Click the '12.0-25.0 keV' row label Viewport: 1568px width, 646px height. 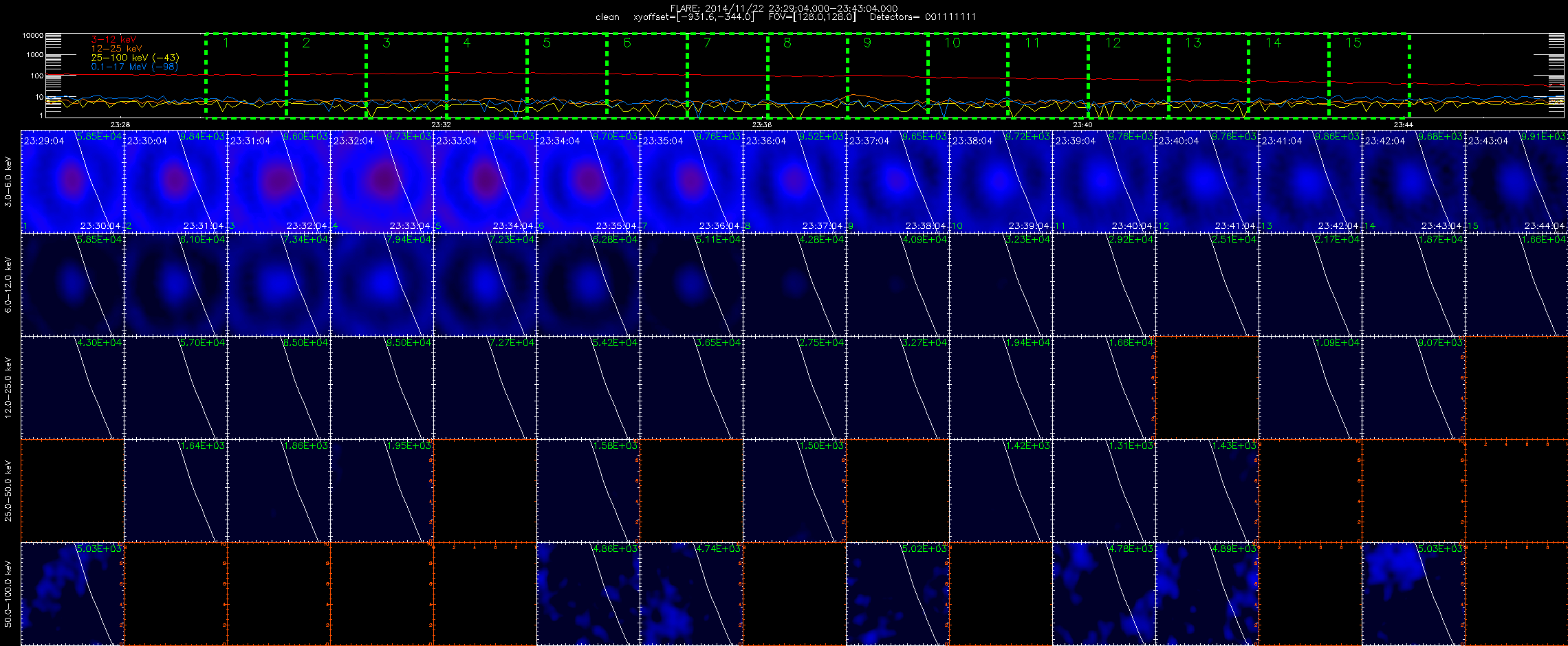[8, 388]
